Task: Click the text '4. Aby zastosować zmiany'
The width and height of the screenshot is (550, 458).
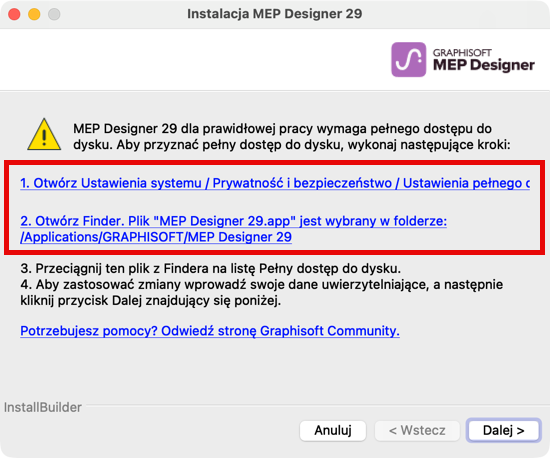Action: 261,292
